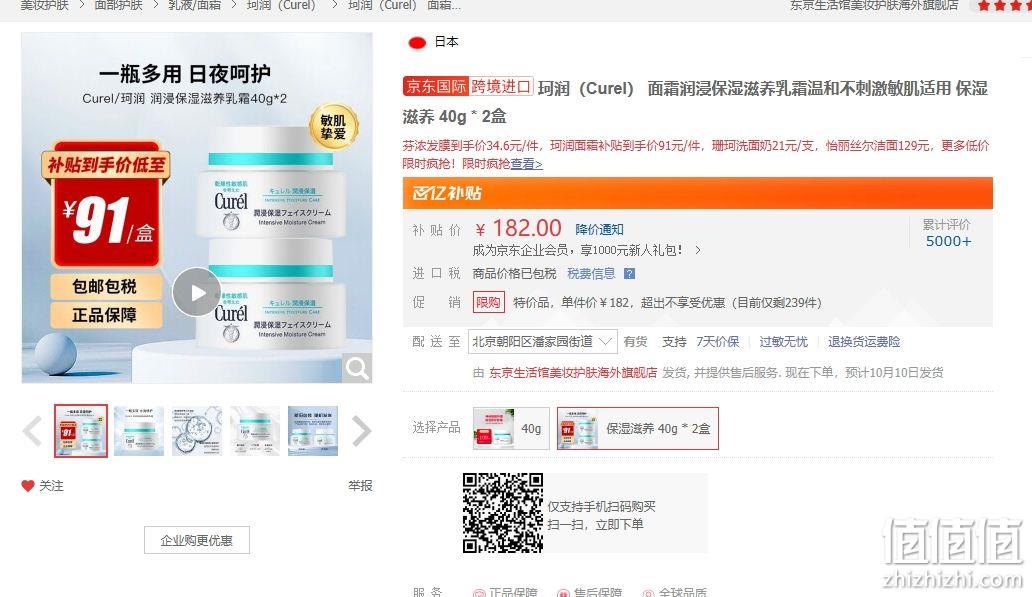Open the 东京生活馆美妆护肤海外旗舰店 seller link in delivery info

tap(573, 373)
